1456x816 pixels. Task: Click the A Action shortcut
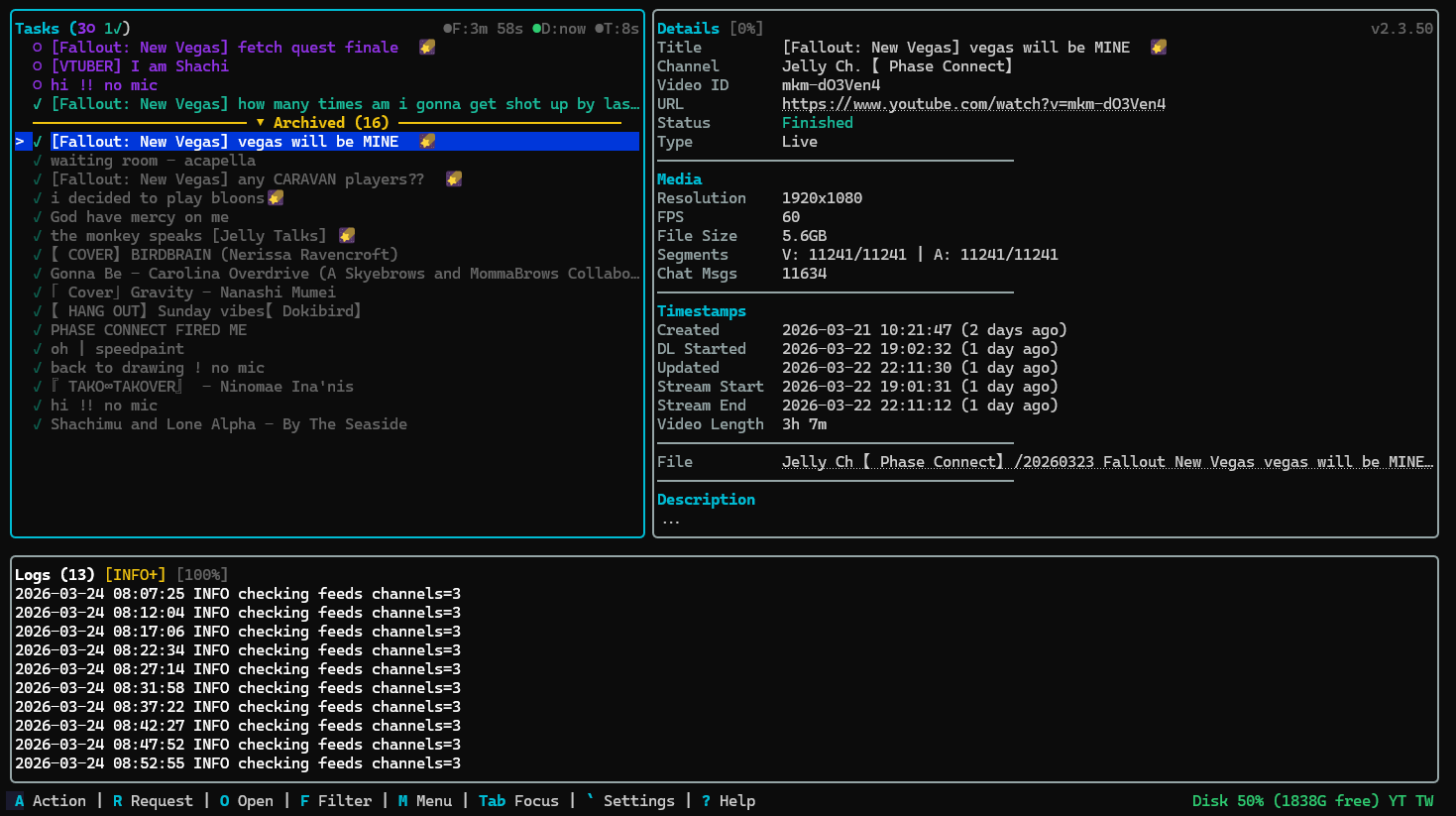tap(50, 801)
